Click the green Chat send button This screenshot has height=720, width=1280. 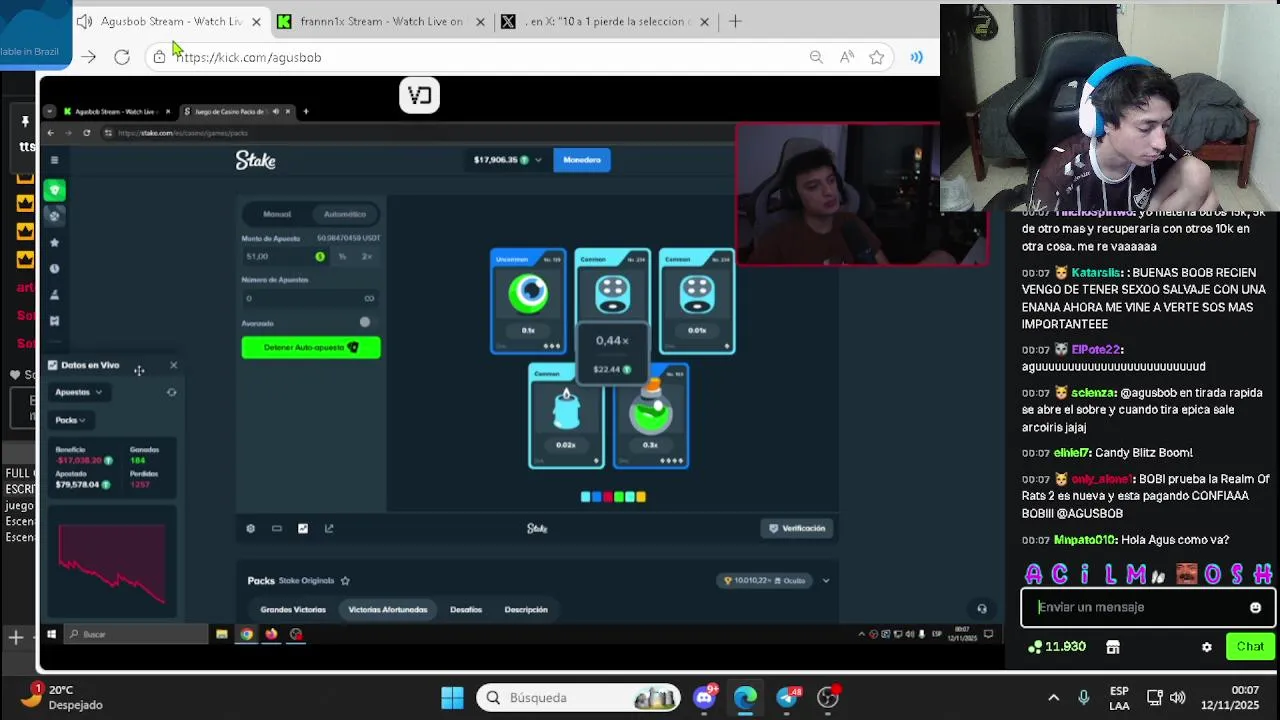[x=1250, y=647]
